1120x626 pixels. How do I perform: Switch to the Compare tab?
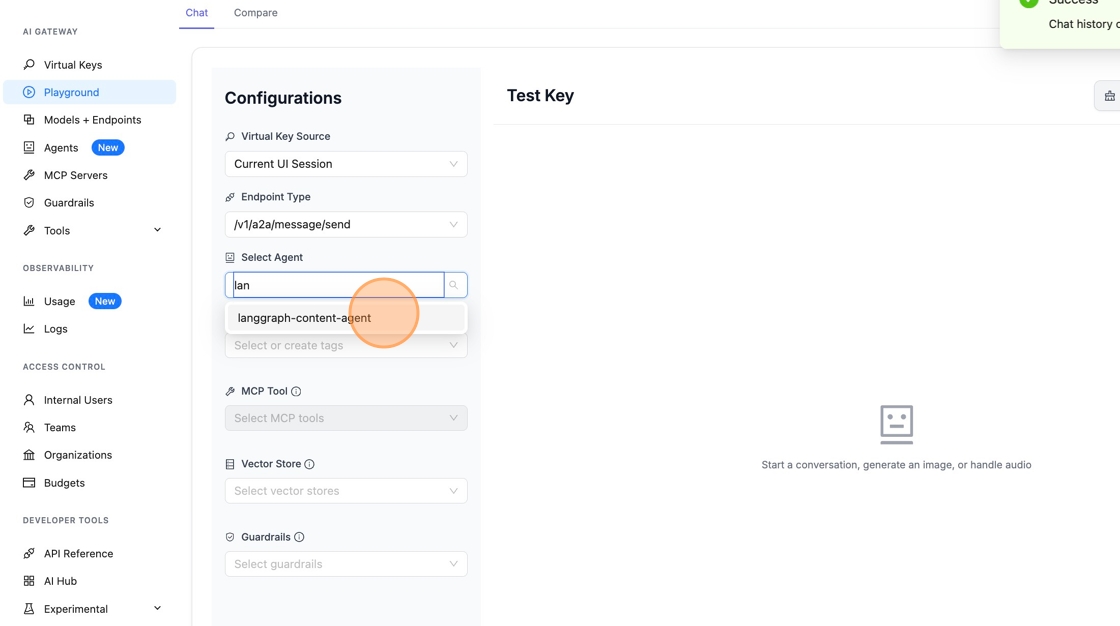click(256, 13)
